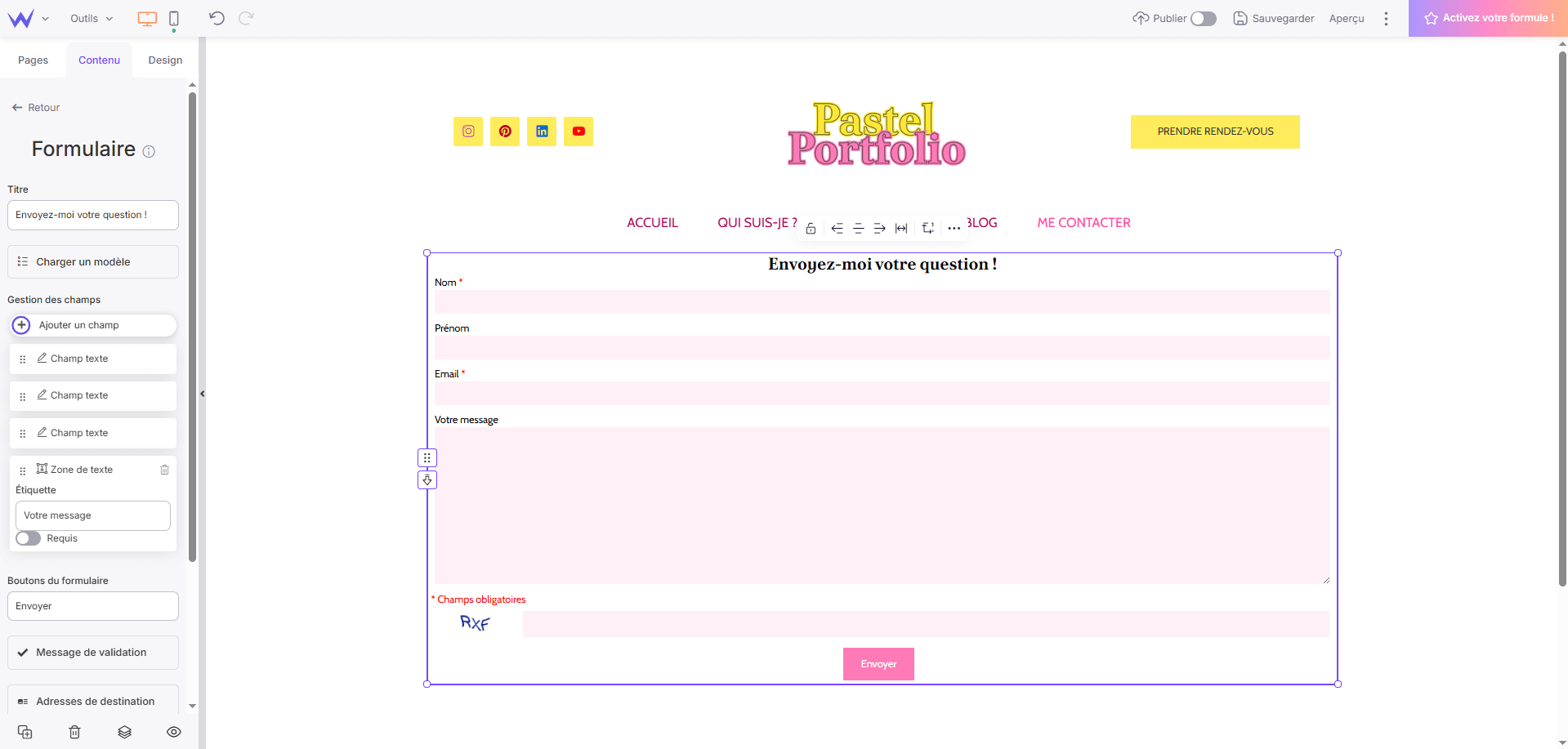Image resolution: width=1568 pixels, height=749 pixels.
Task: Delete the form using the trash icon
Action: pos(74,732)
